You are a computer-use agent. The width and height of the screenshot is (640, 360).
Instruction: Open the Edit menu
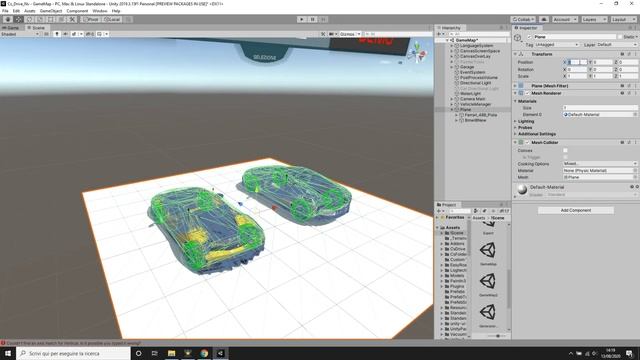pos(16,11)
